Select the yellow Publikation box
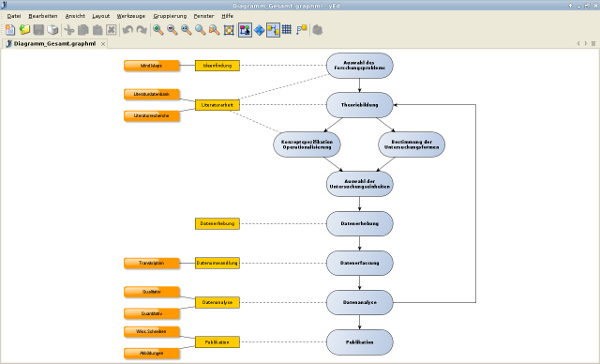 (217, 342)
